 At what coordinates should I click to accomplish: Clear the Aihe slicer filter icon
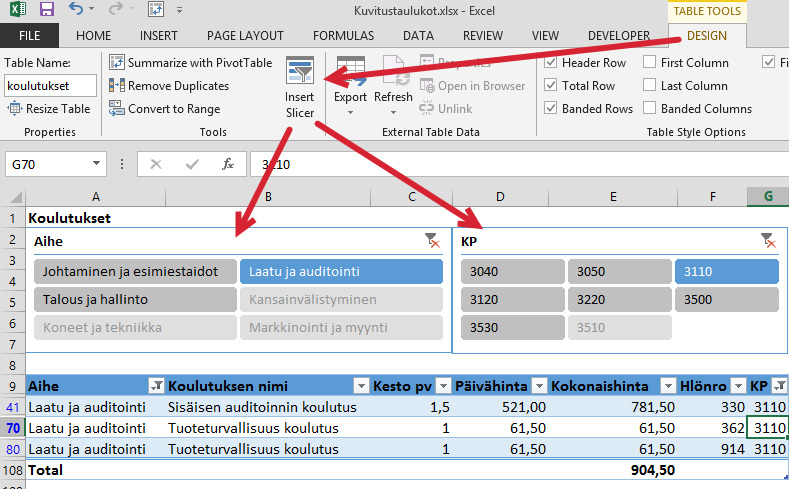tap(432, 240)
